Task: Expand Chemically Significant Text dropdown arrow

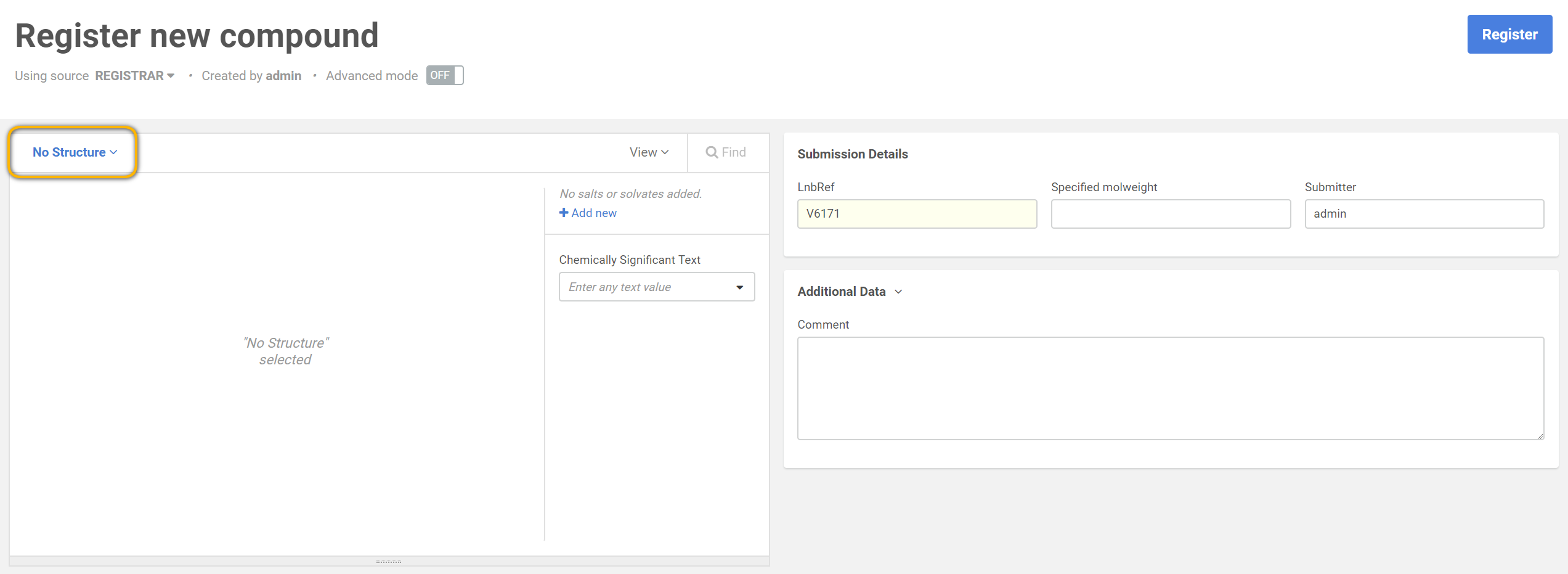Action: [739, 287]
